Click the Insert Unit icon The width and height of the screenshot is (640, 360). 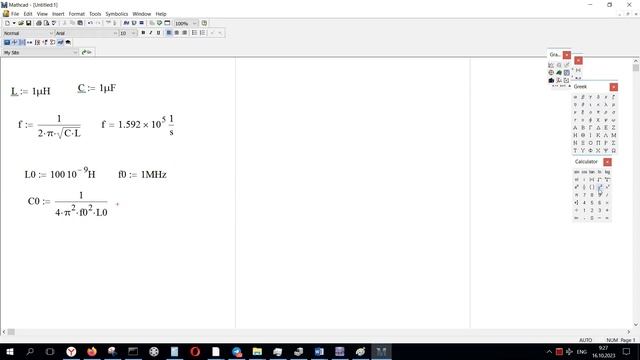pyautogui.click(x=134, y=23)
